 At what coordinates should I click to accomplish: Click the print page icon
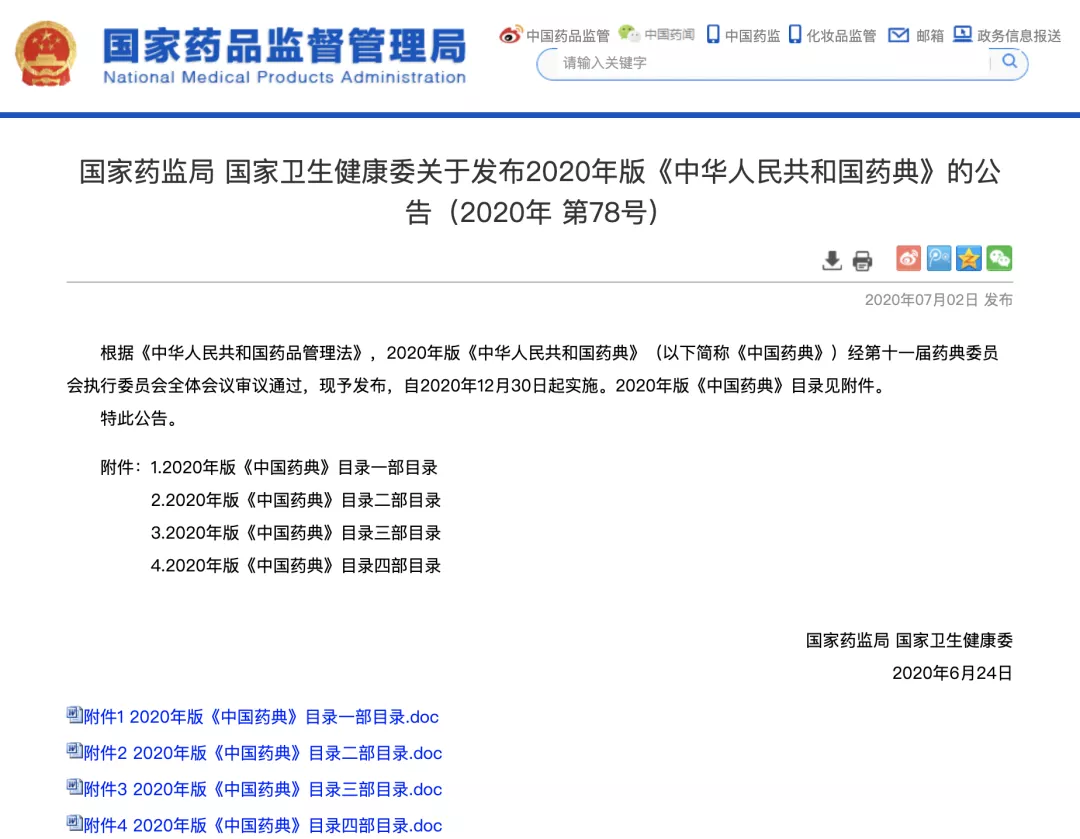[x=862, y=260]
